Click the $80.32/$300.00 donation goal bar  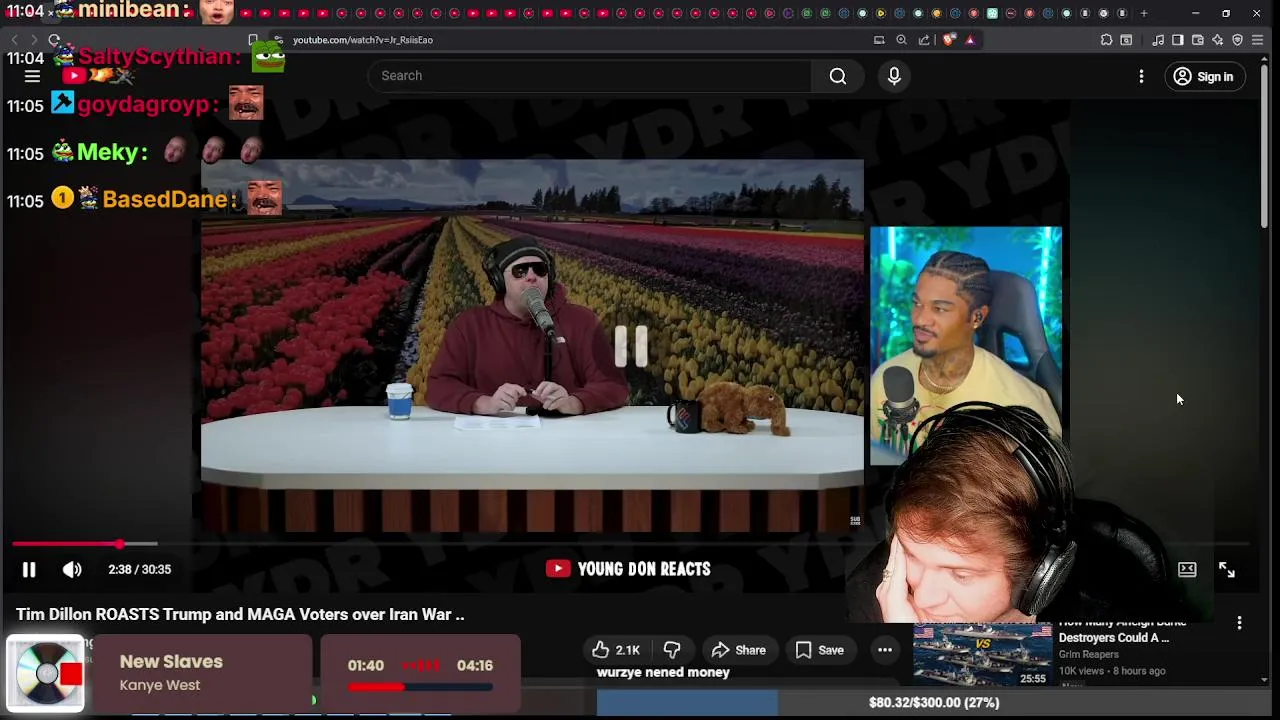932,703
